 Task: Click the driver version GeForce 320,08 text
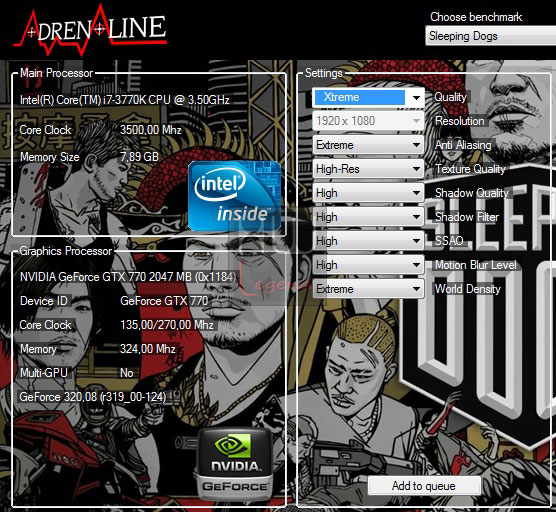click(x=93, y=397)
